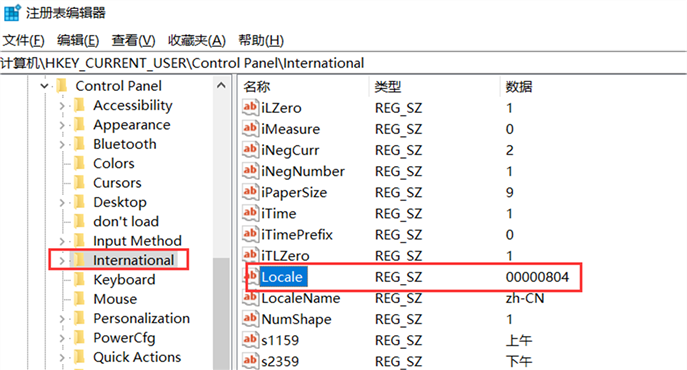Click the iTimePrefix string value icon
Image resolution: width=687 pixels, height=370 pixels.
pos(250,234)
